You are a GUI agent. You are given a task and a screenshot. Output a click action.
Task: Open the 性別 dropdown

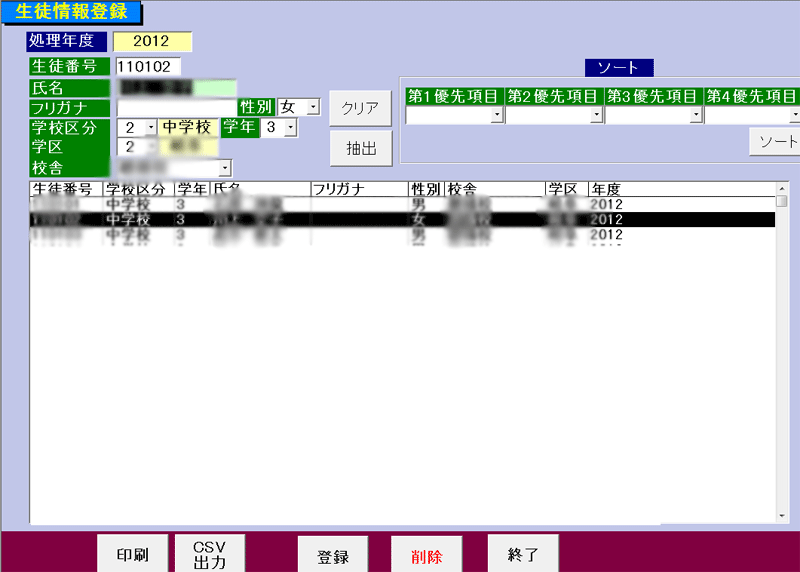pyautogui.click(x=312, y=107)
